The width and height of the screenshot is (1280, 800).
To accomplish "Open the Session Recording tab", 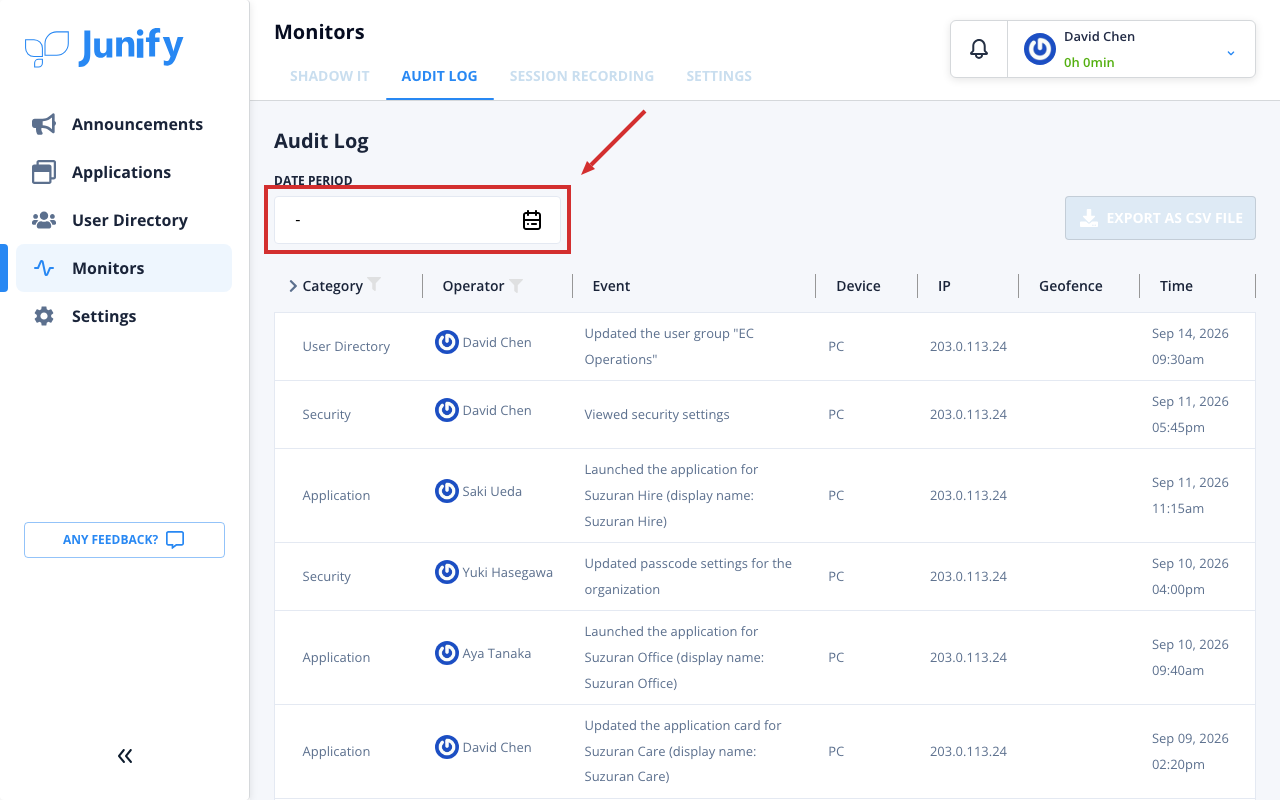I will pyautogui.click(x=582, y=76).
